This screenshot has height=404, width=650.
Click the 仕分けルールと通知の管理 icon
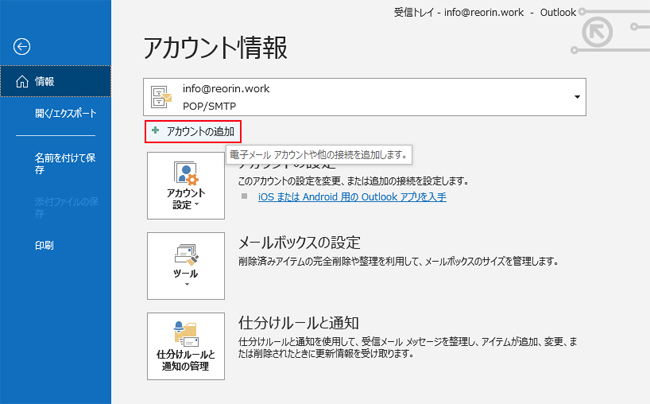pos(186,334)
